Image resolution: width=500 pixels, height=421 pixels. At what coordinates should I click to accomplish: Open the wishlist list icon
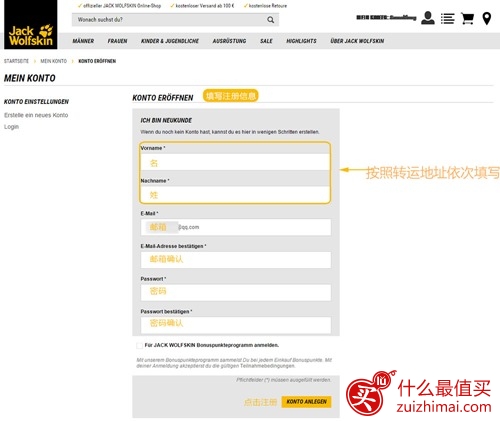pos(447,19)
